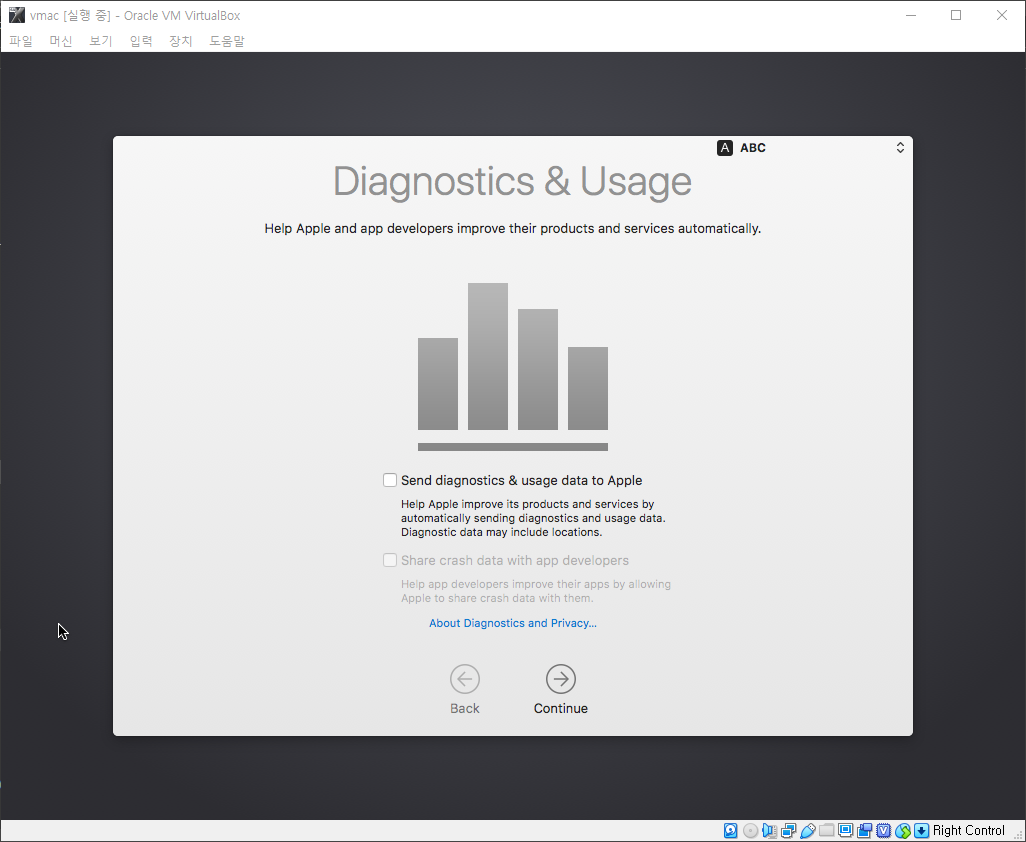Click the window resize grip
This screenshot has width=1026, height=842.
point(1017,833)
